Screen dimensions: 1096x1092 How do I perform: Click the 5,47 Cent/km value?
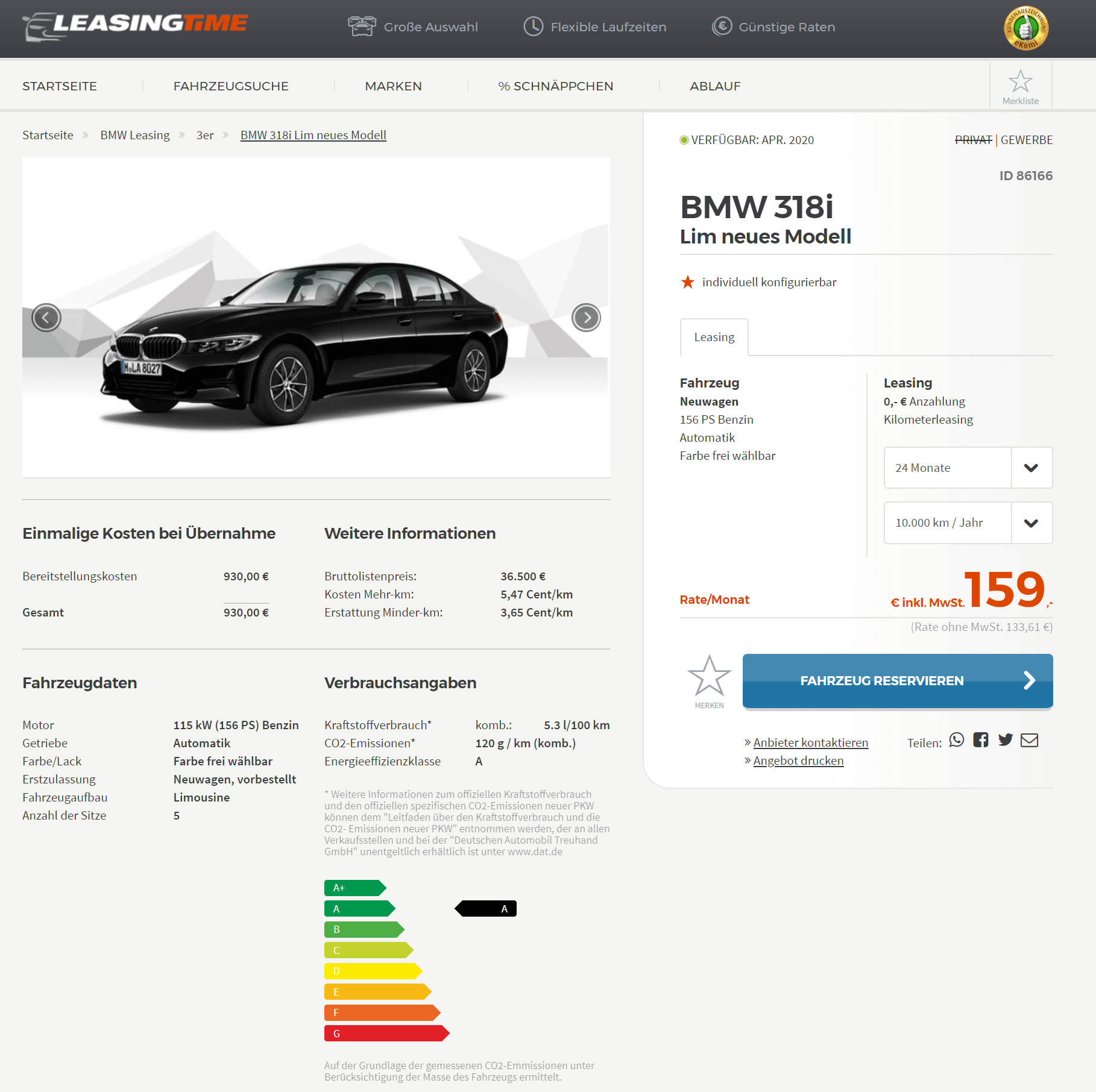[x=537, y=594]
